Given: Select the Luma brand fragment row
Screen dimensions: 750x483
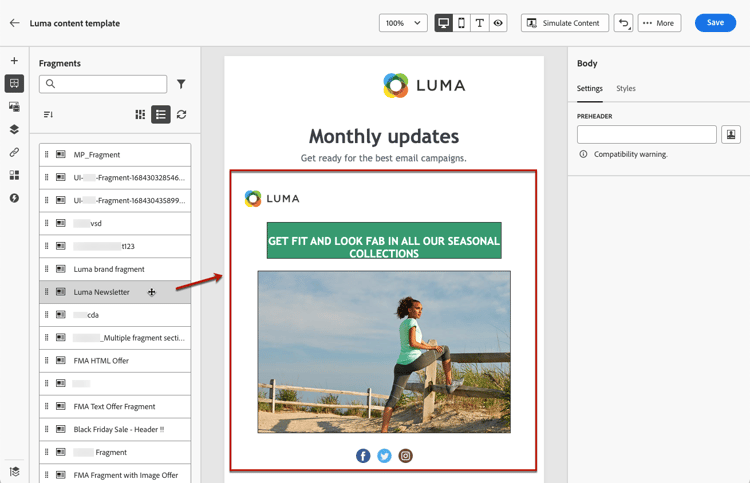Looking at the screenshot, I should coord(115,269).
